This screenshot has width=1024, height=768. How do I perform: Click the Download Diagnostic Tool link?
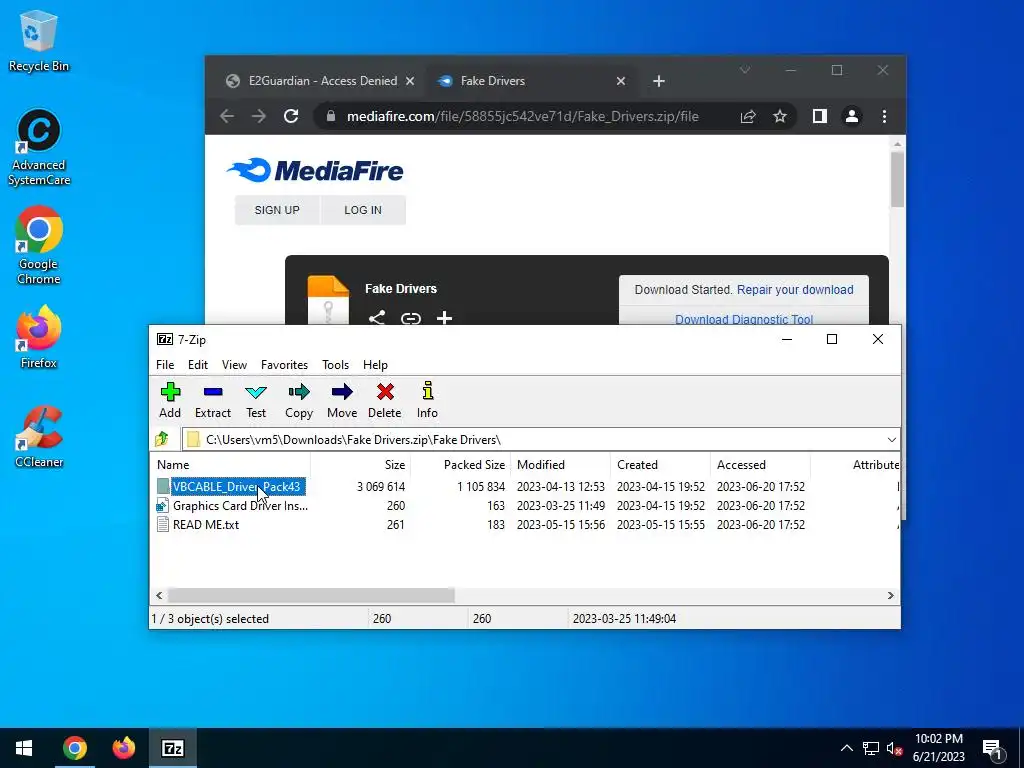744,319
